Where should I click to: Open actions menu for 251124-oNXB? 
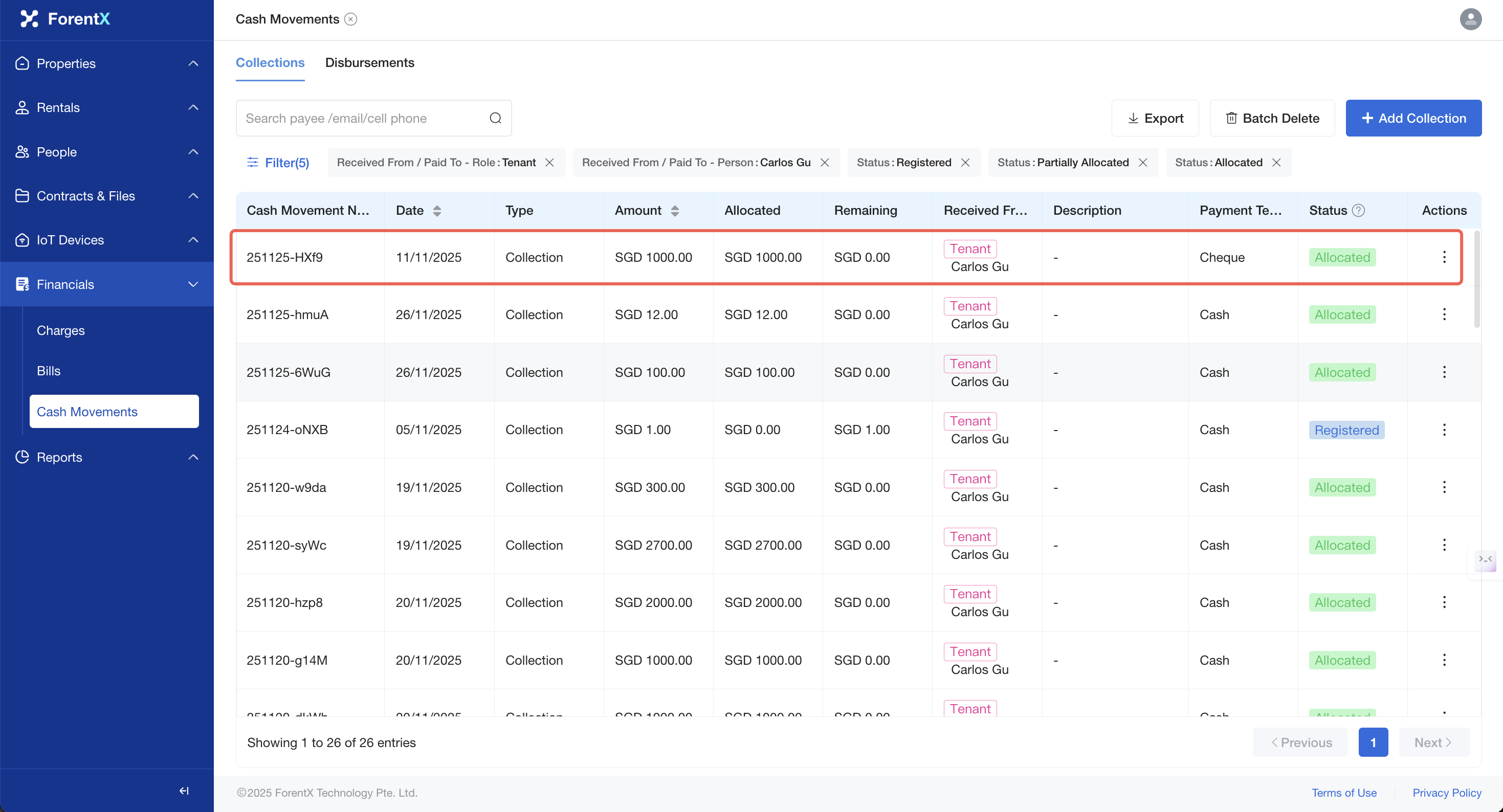click(1444, 430)
